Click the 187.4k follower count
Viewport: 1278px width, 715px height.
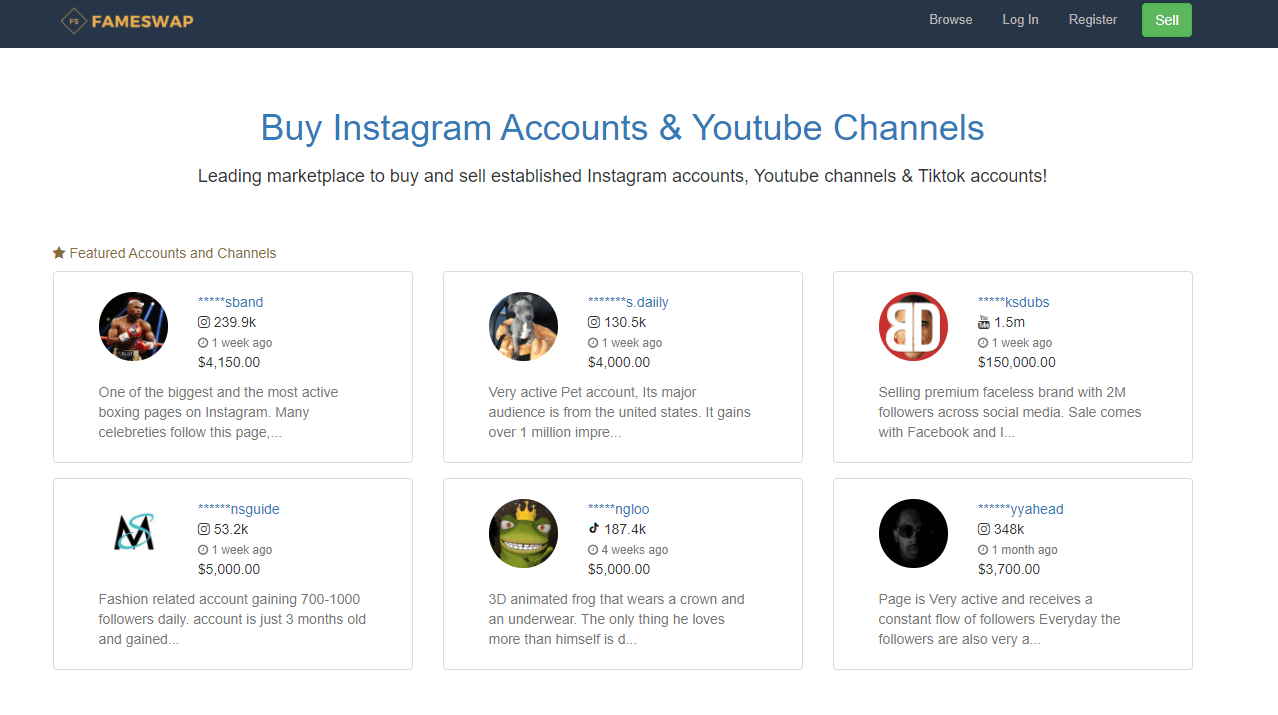tap(625, 529)
